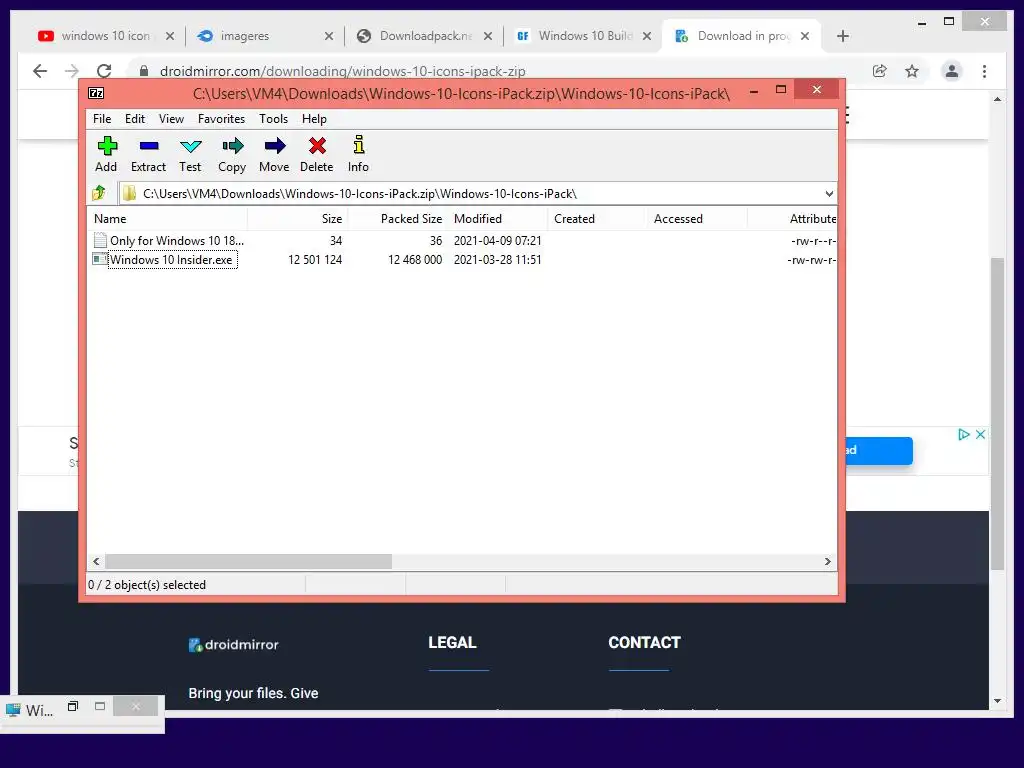Reload the droidmirror page
1024x768 pixels.
pyautogui.click(x=104, y=71)
